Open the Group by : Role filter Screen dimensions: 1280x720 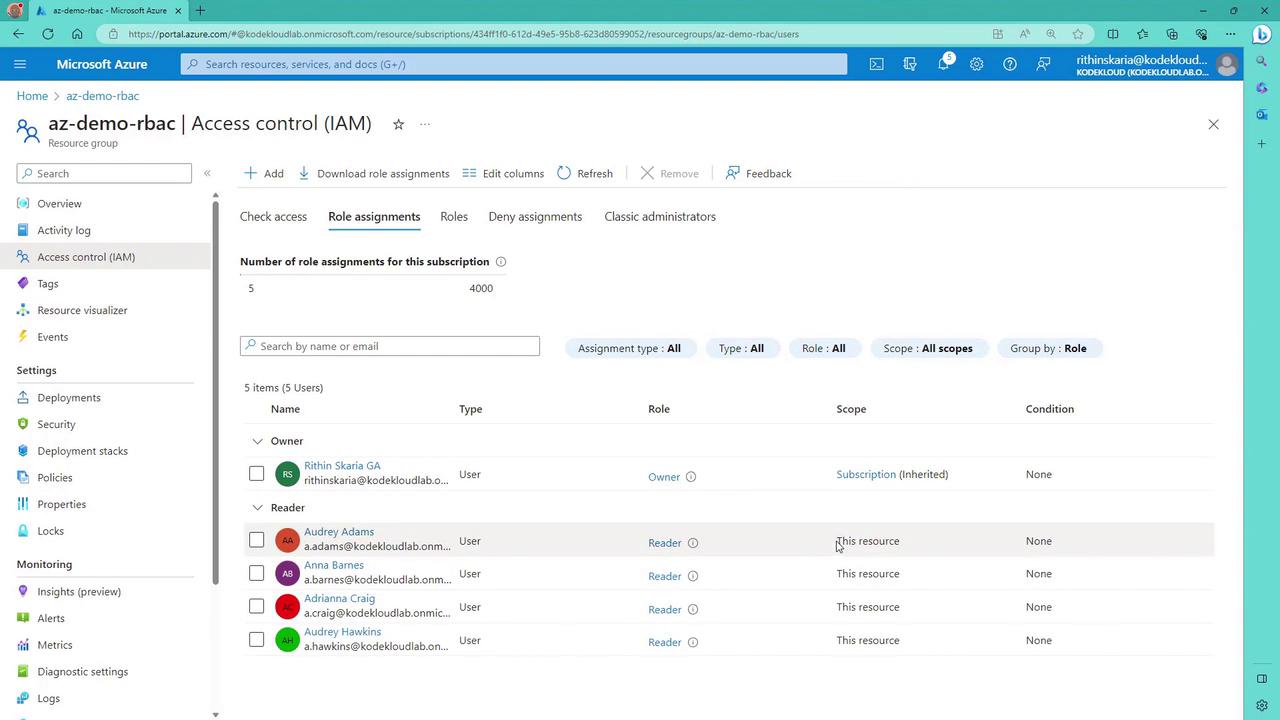(x=1048, y=348)
